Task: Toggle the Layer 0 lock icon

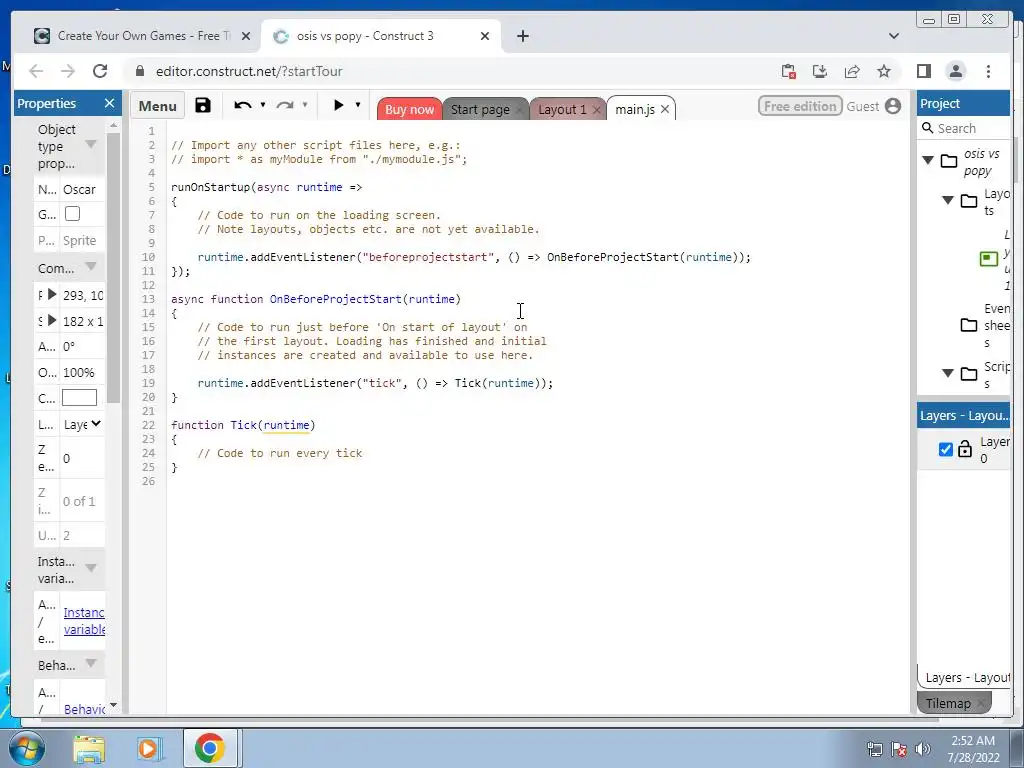Action: 965,449
